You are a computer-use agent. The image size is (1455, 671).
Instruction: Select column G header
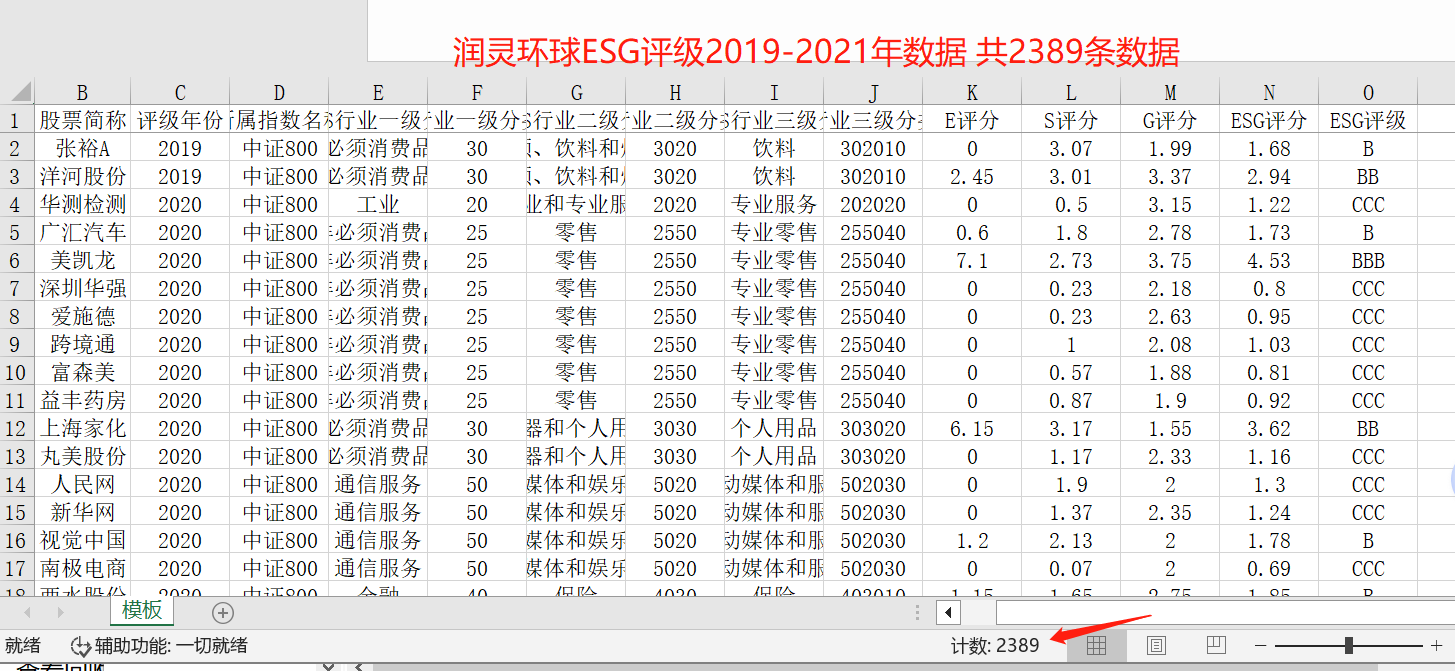pos(576,93)
